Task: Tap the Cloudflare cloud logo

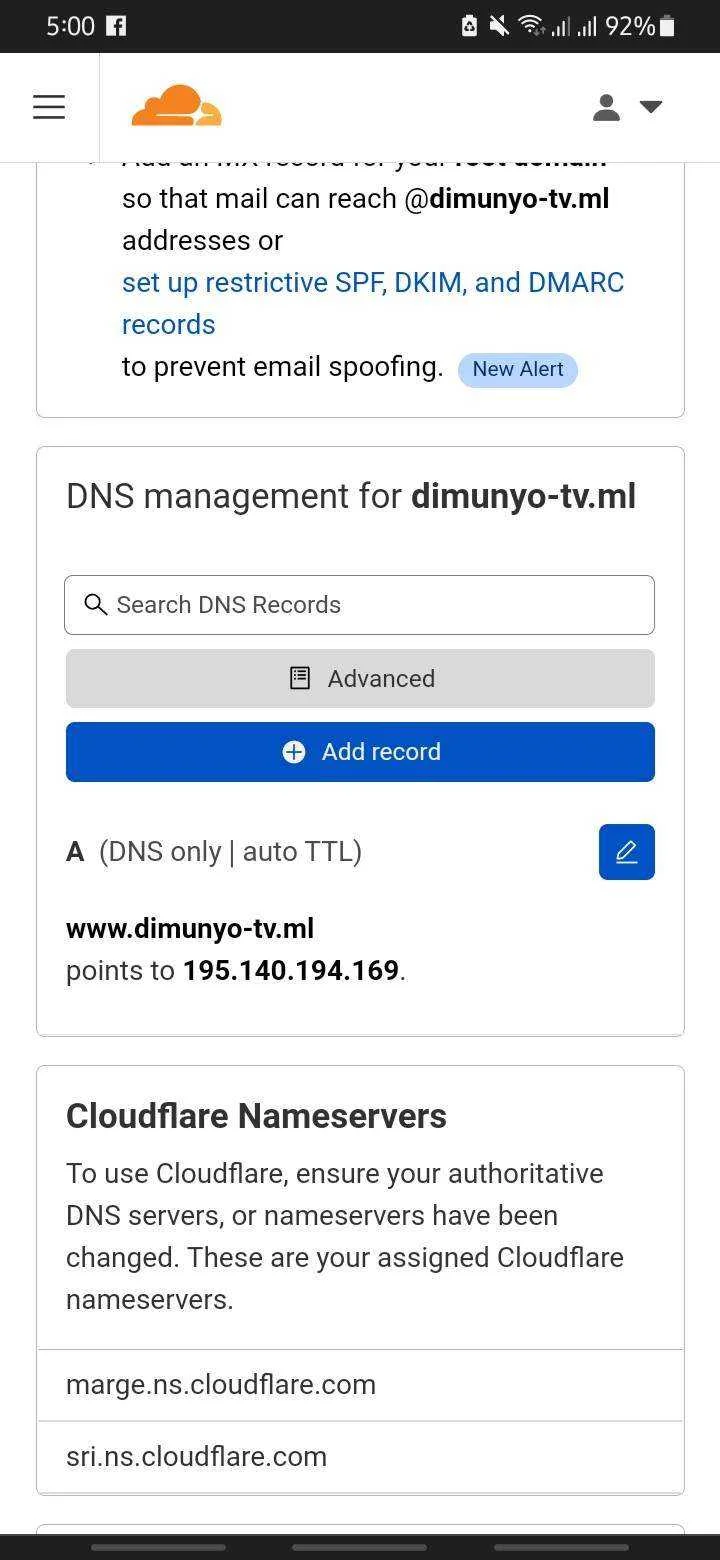Action: pyautogui.click(x=176, y=106)
